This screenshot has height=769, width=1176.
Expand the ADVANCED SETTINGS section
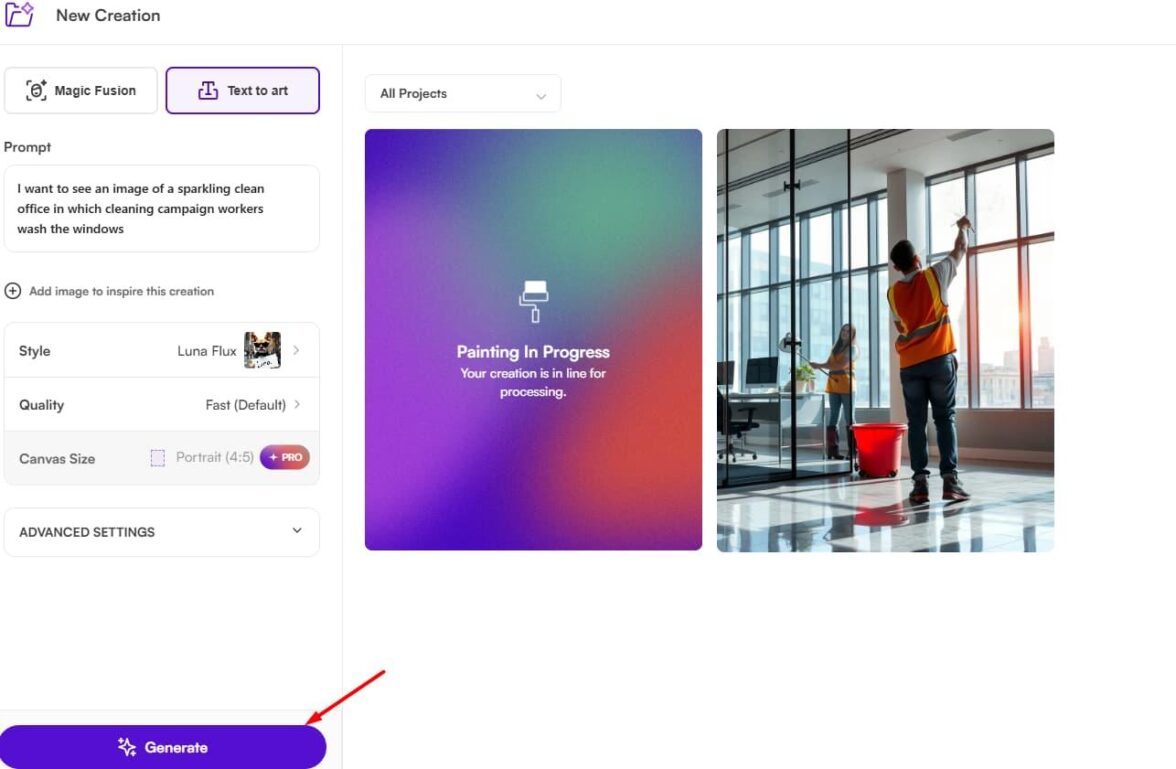pos(161,532)
